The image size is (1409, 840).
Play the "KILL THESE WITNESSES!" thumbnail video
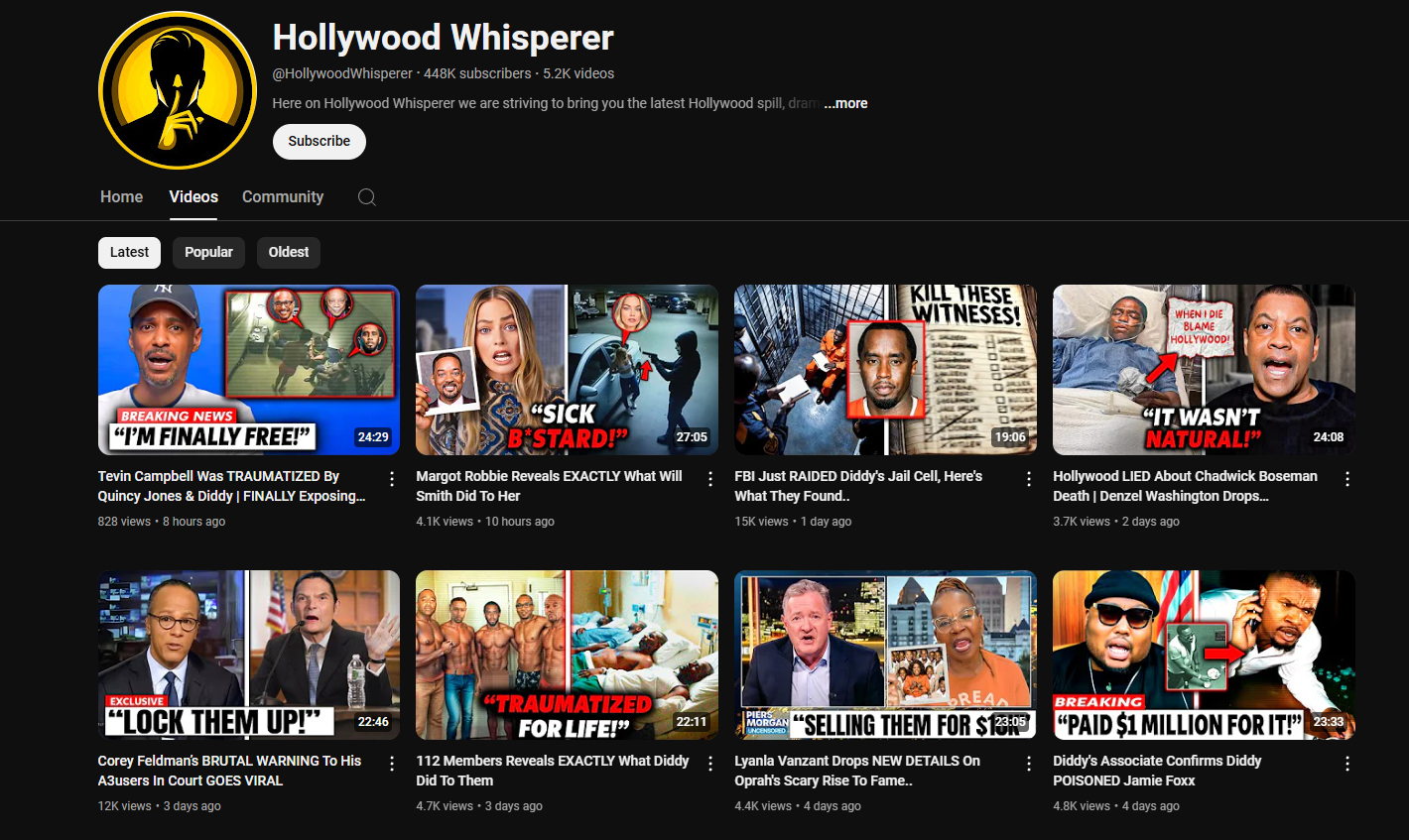885,370
